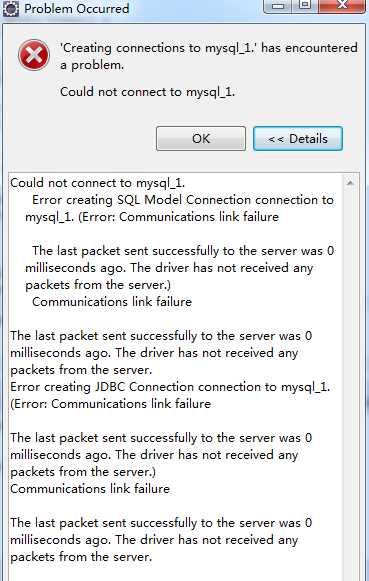Select first details line 'Could not connect to mysql_1.'

97,183
